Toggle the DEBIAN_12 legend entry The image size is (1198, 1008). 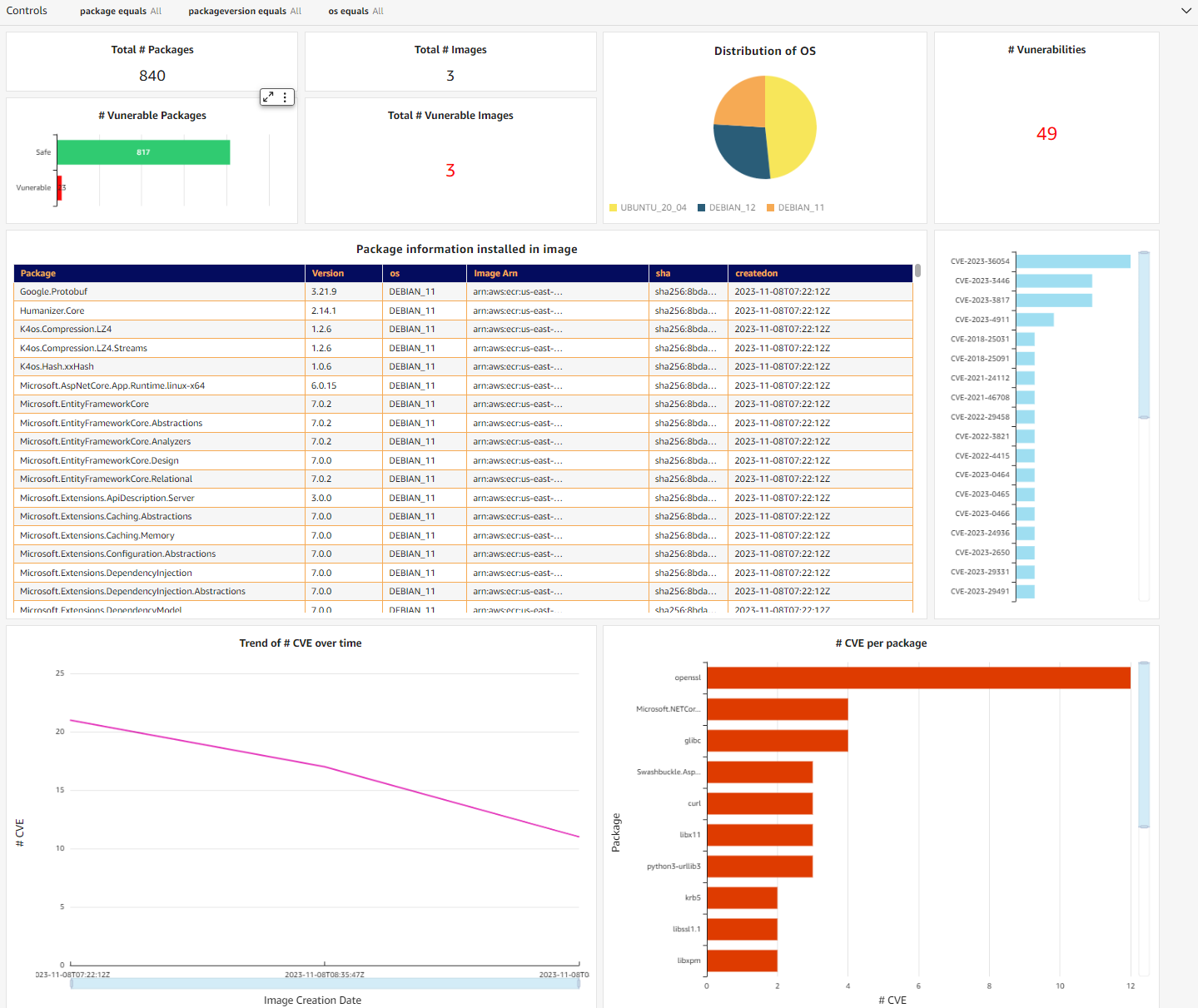(x=726, y=207)
